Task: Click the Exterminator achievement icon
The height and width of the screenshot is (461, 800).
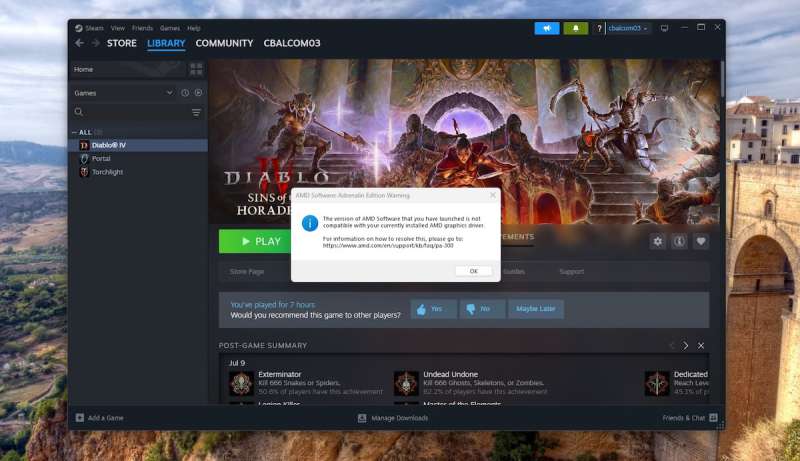Action: (241, 383)
